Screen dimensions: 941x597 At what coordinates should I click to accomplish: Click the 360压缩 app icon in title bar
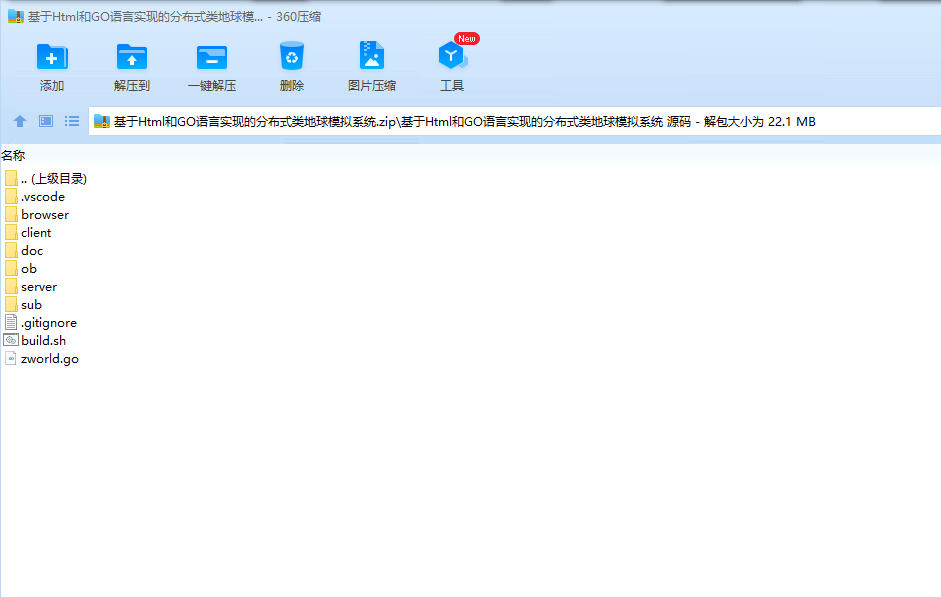16,16
